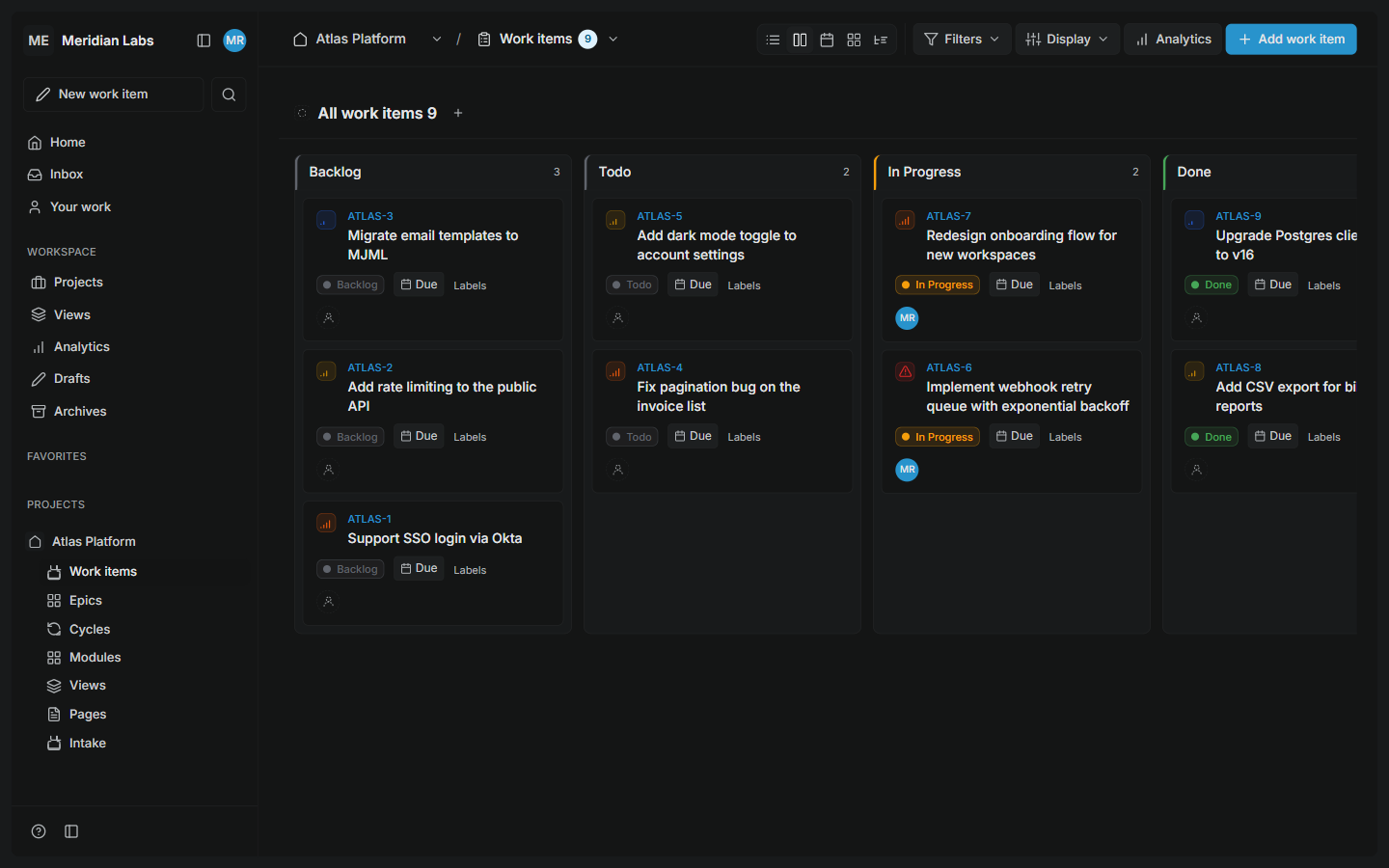Viewport: 1389px width, 868px height.
Task: Set priority icon on ATLAS-5 card
Action: (615, 220)
